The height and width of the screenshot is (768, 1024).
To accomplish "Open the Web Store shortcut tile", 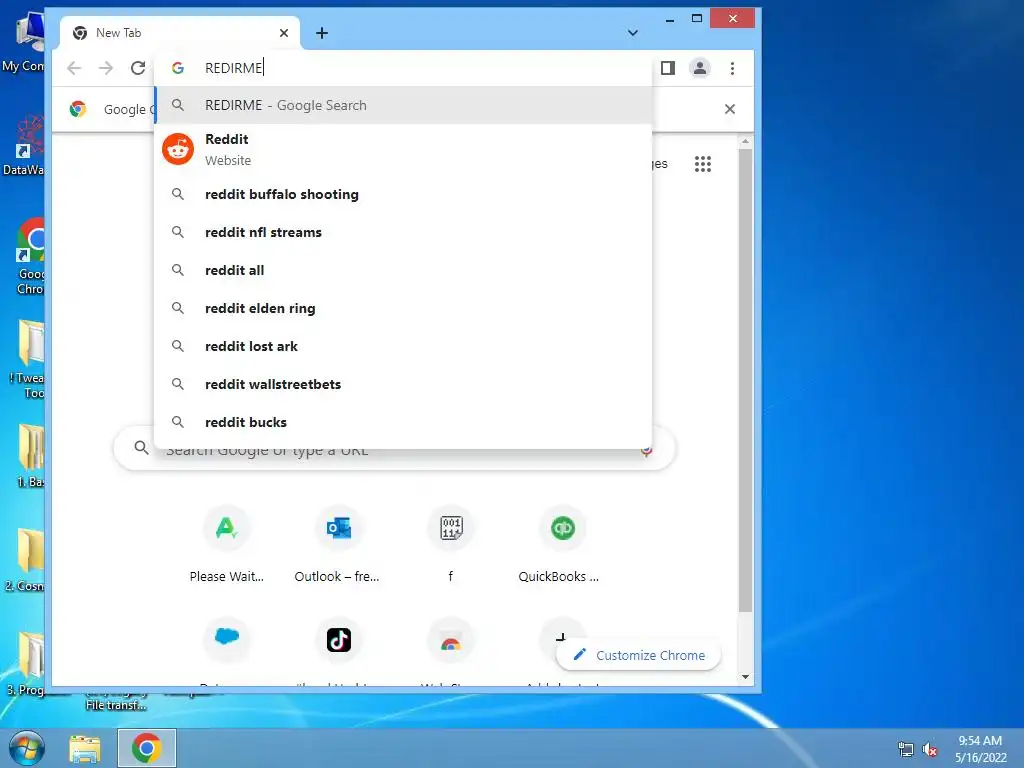I will [451, 641].
